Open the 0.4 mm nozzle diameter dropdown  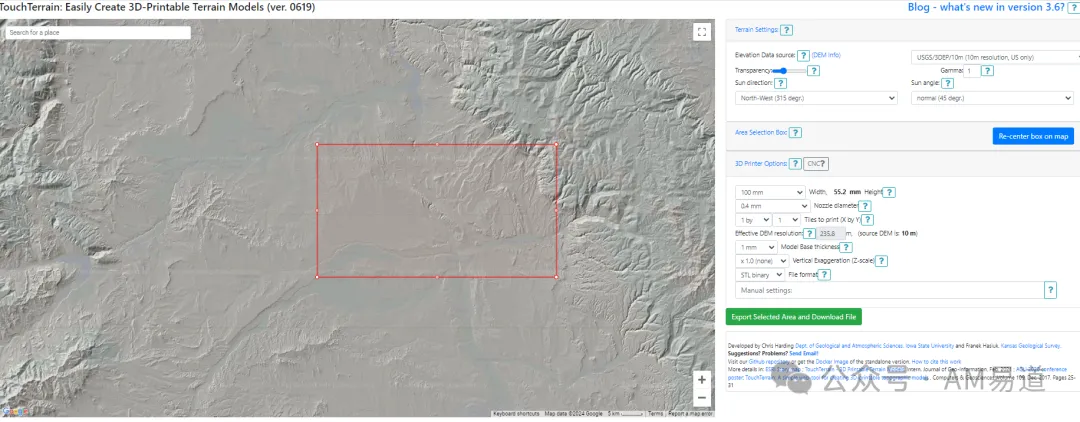772,206
